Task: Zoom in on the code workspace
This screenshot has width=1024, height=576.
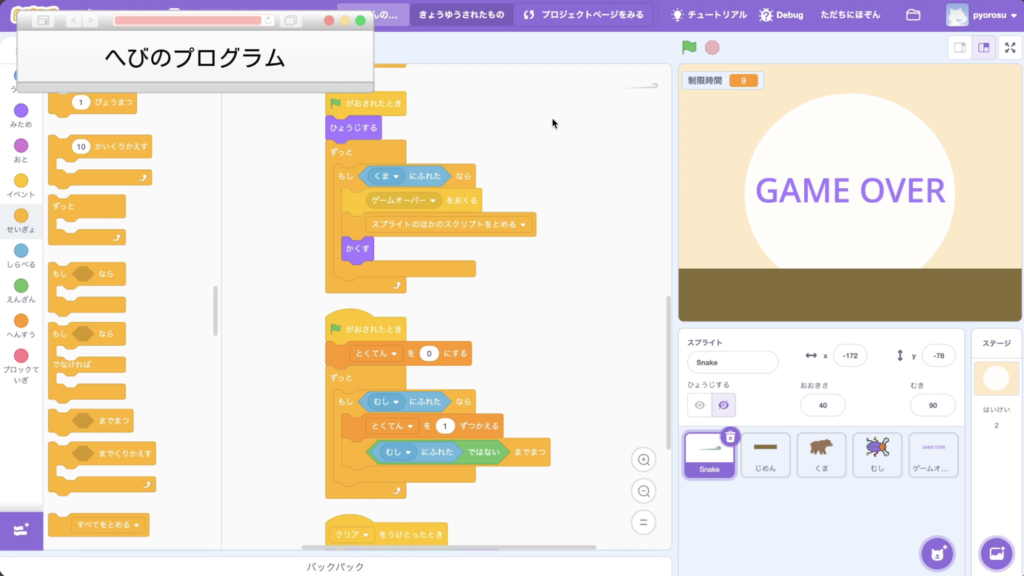Action: [x=645, y=460]
